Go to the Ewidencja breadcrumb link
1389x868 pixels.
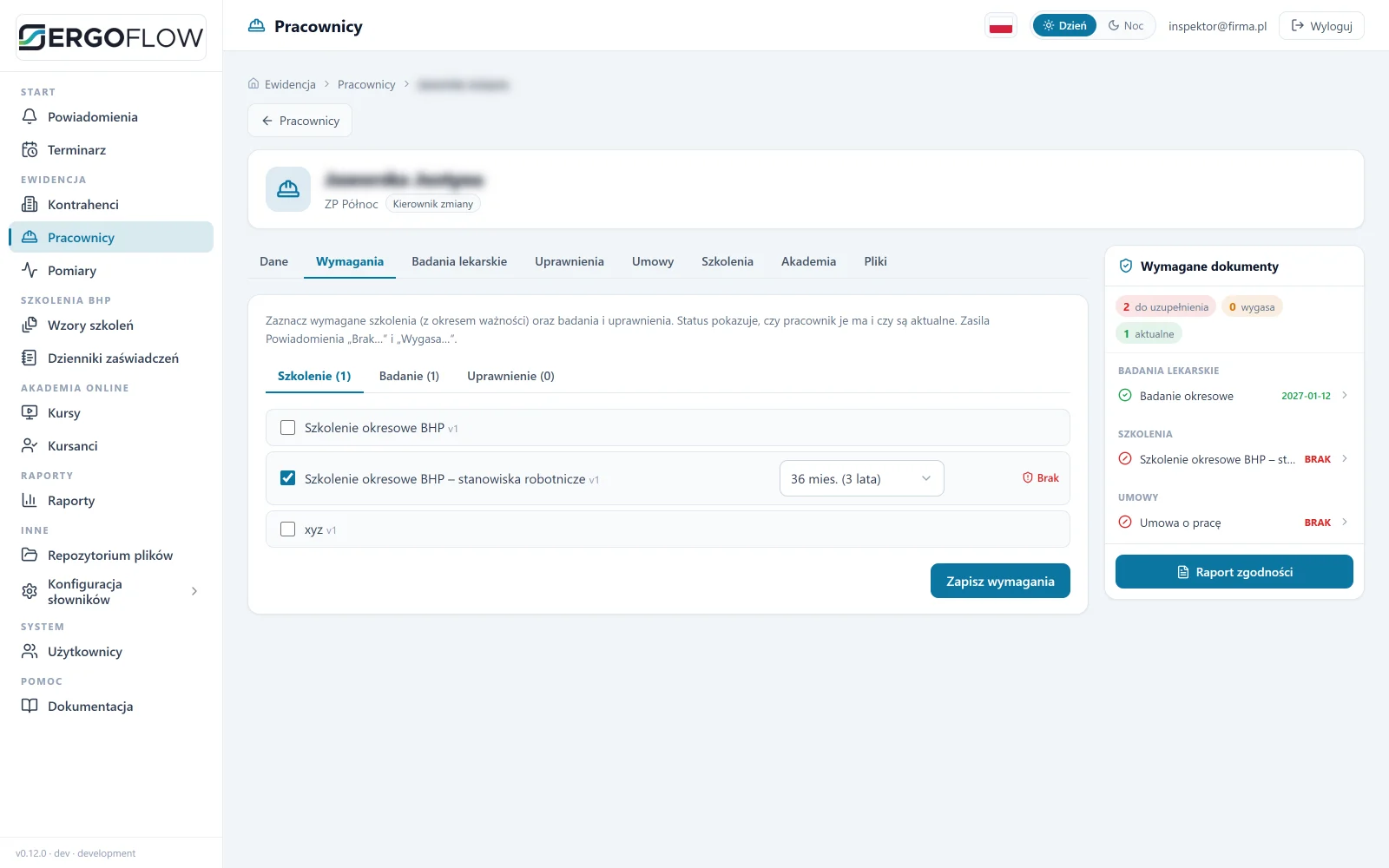pyautogui.click(x=290, y=84)
